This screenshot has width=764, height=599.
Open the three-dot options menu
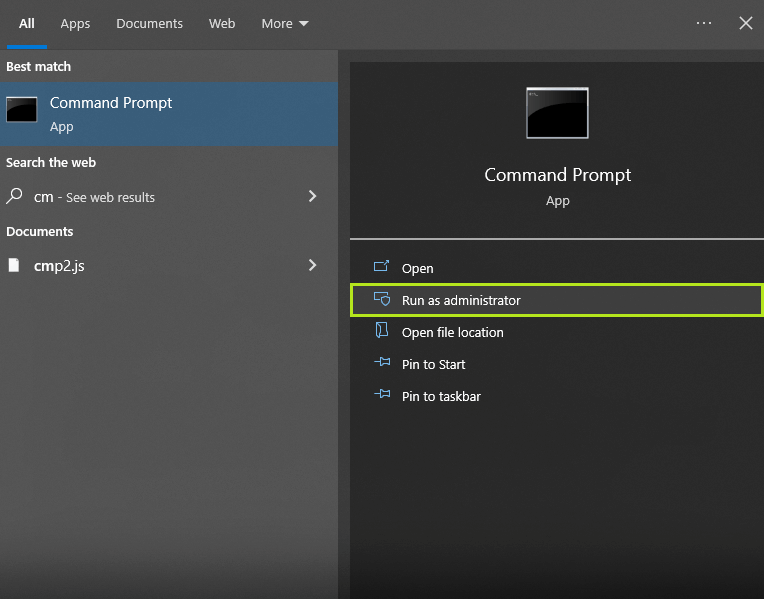point(704,23)
